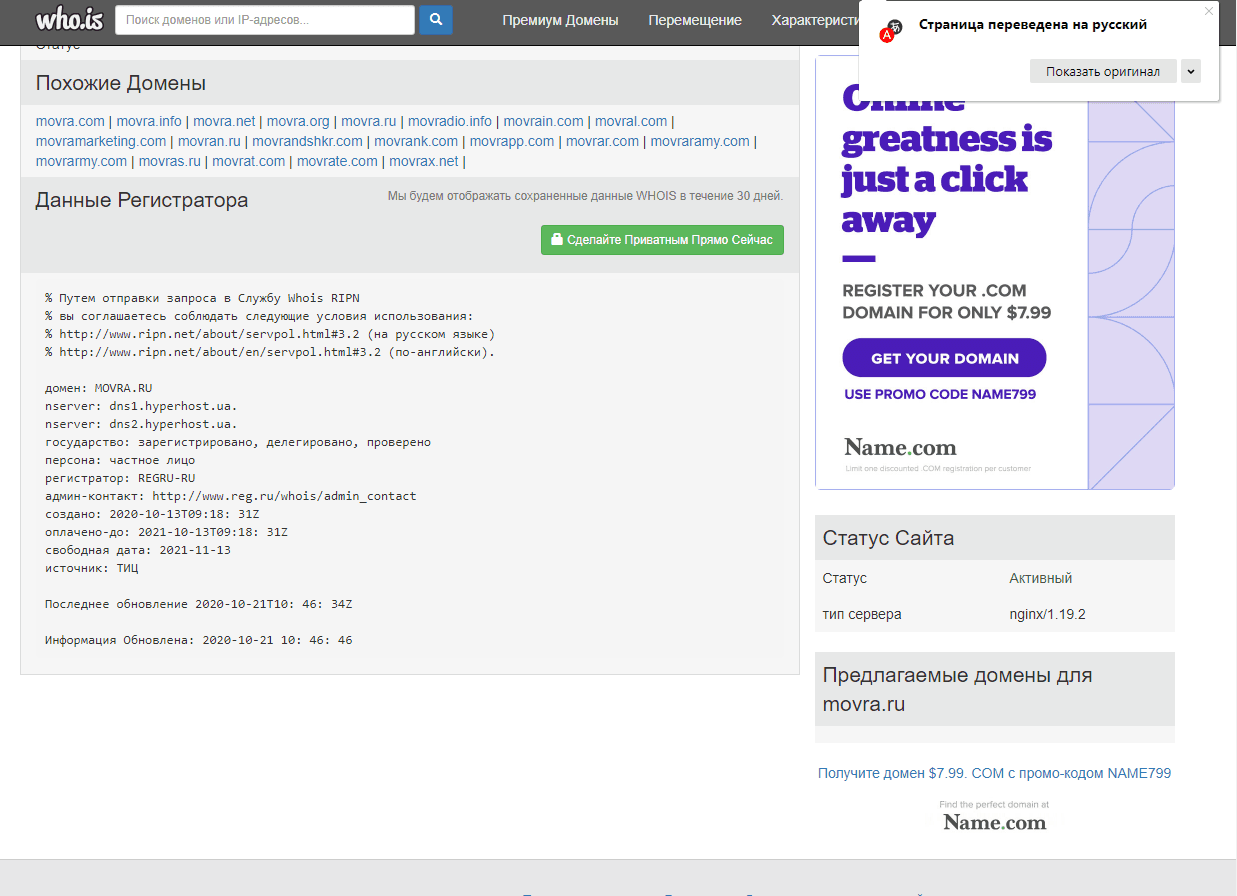1237x896 pixels.
Task: Open the movra.info similar domain link
Action: click(149, 121)
